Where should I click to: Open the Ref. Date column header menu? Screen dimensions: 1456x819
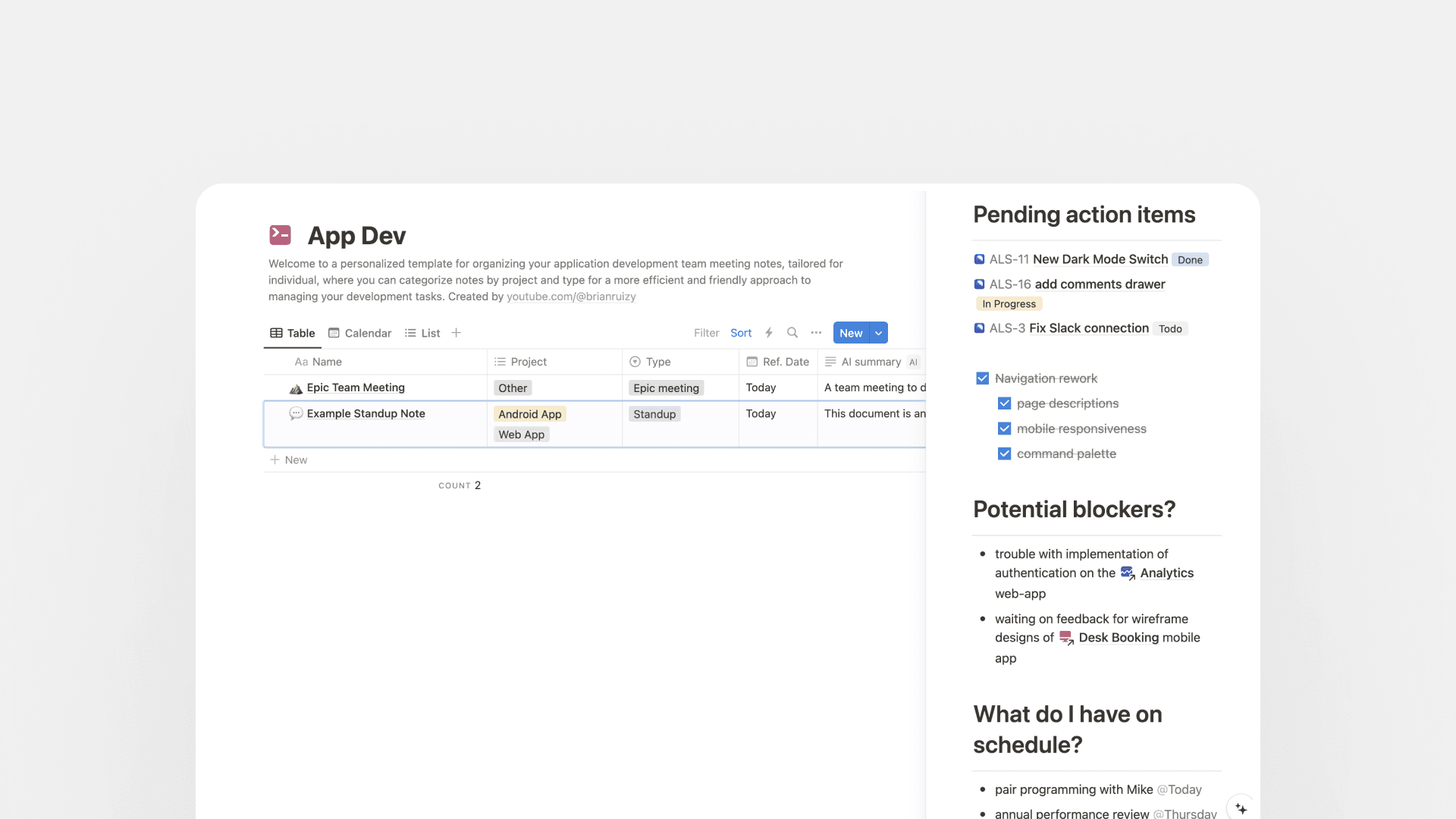click(778, 362)
